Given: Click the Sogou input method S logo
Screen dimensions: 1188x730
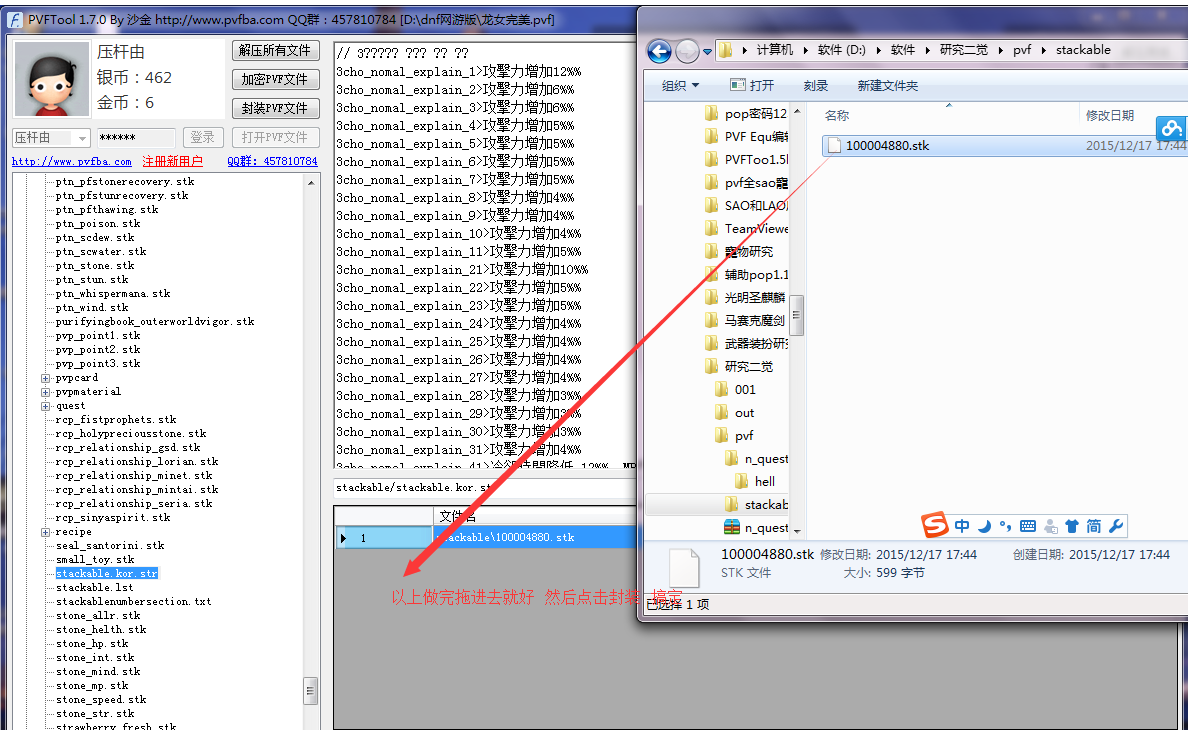Looking at the screenshot, I should 934,526.
